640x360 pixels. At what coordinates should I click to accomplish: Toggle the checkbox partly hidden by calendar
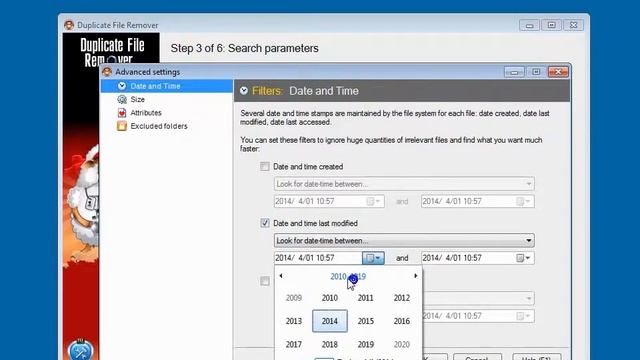click(265, 281)
